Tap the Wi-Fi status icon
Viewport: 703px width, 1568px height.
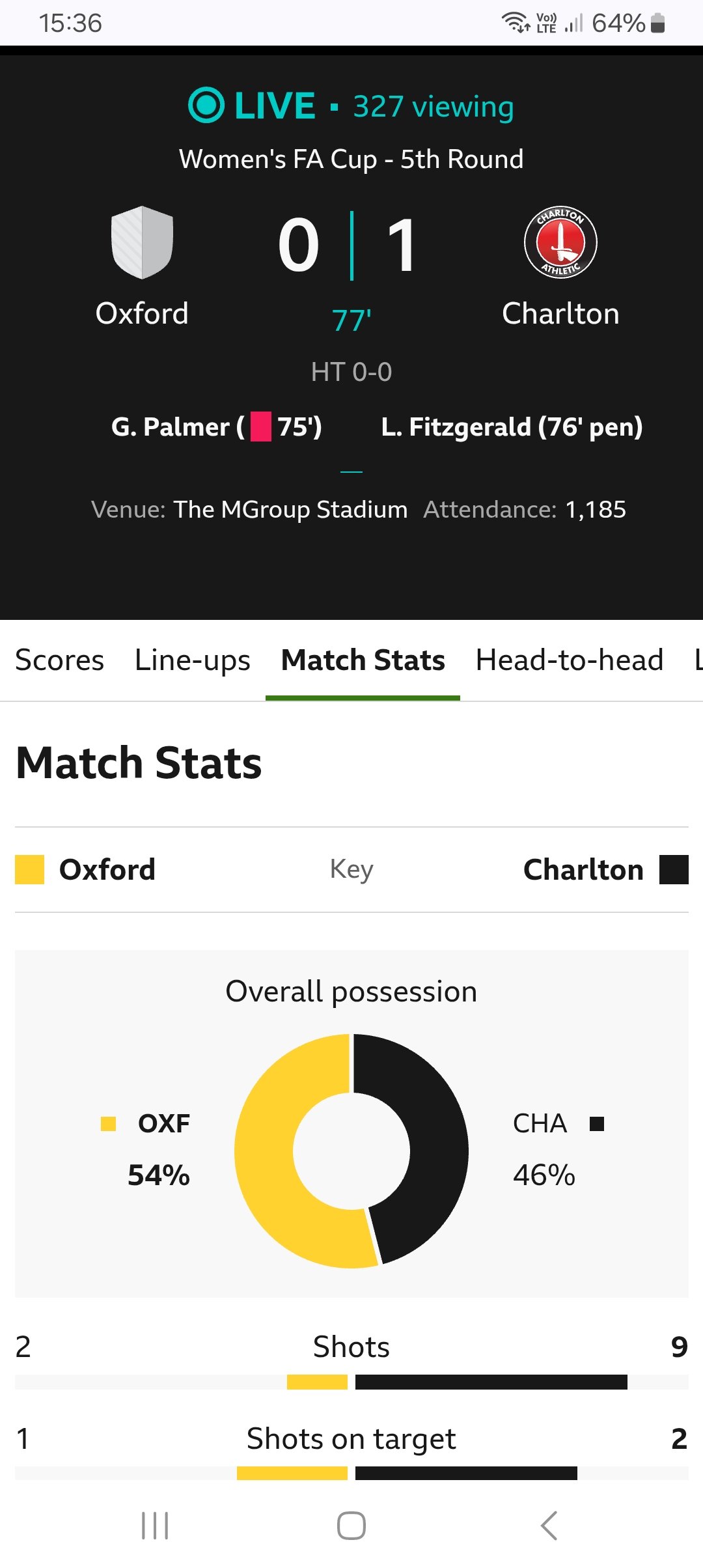point(515,22)
